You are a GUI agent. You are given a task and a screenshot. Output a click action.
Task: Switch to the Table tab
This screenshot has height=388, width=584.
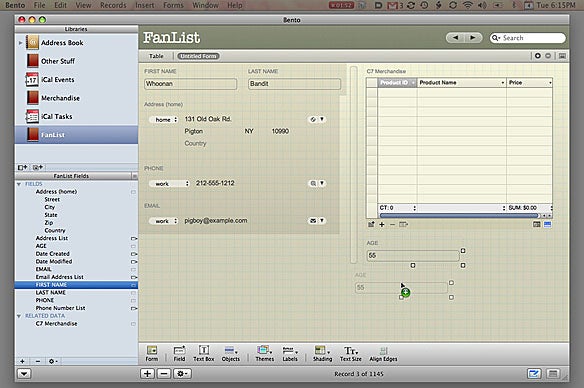pos(156,56)
